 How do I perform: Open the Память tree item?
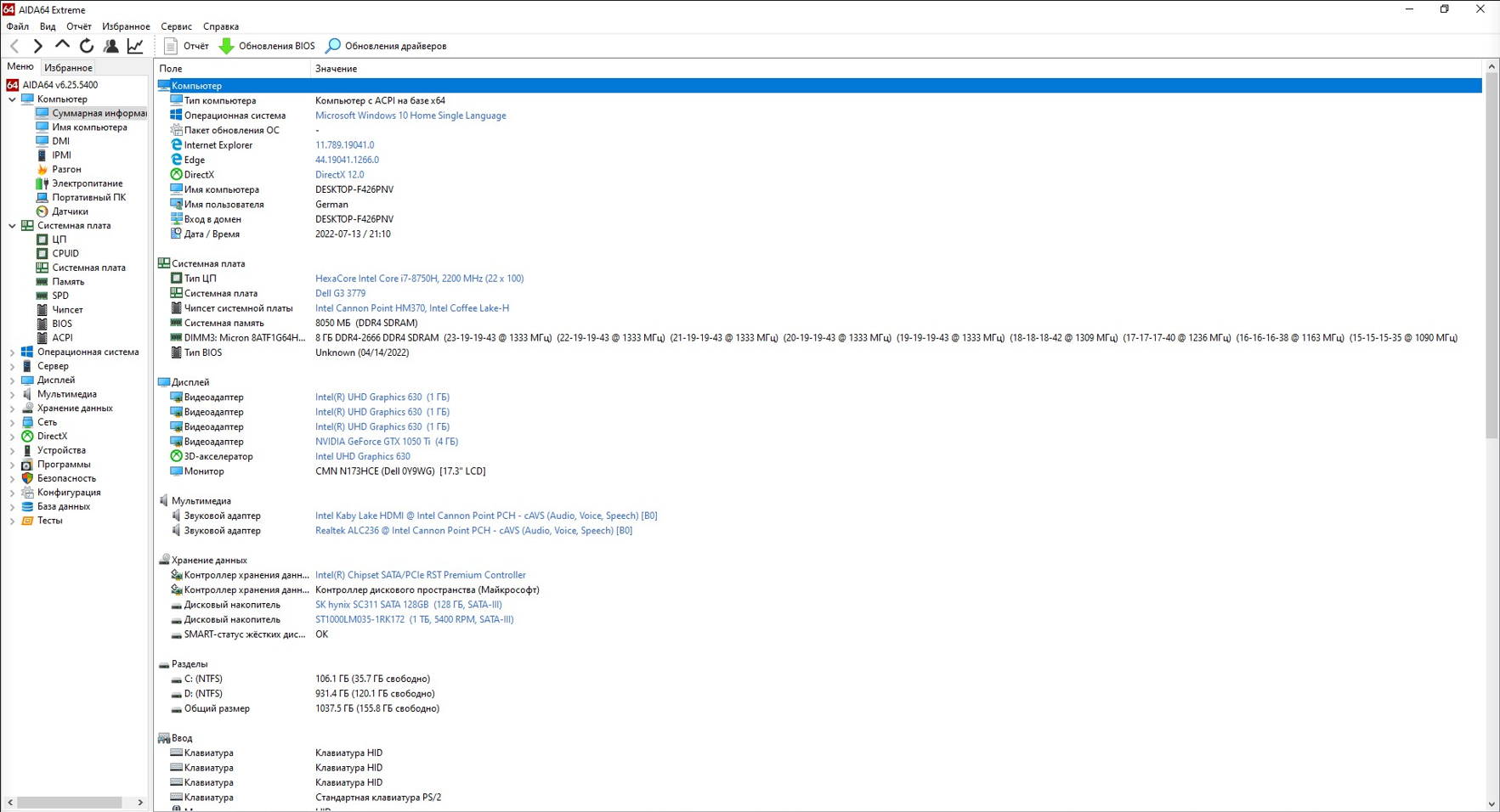coord(68,282)
